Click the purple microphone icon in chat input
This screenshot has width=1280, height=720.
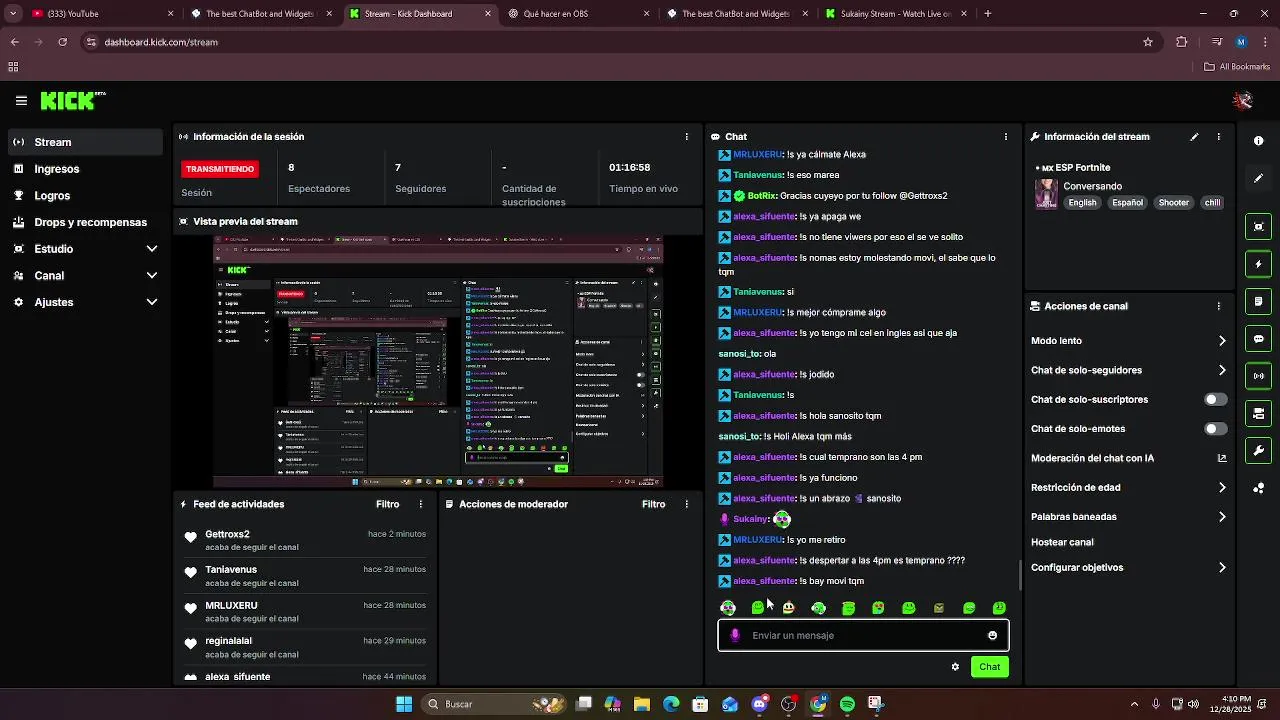click(x=735, y=636)
